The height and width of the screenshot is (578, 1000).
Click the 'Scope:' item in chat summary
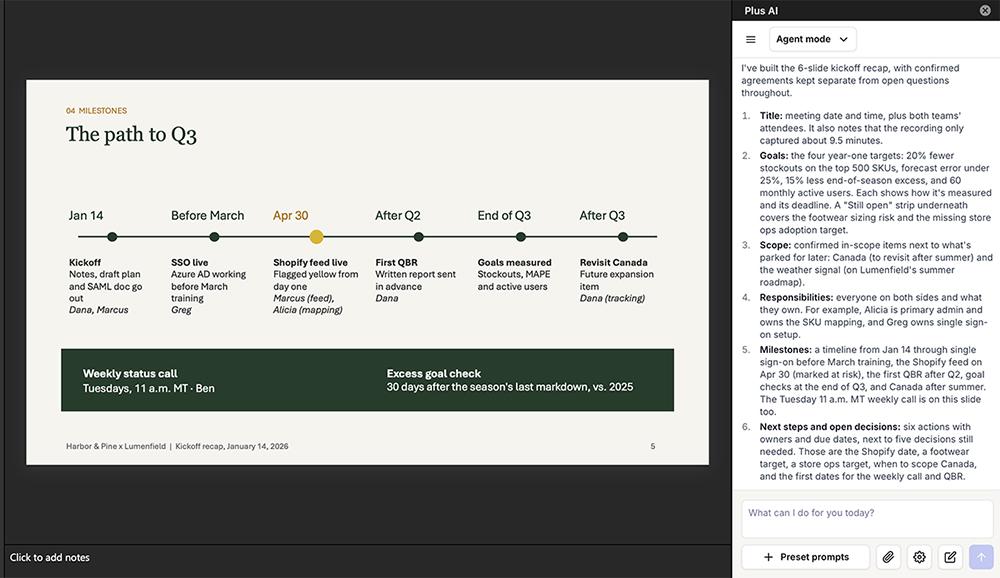pos(775,245)
